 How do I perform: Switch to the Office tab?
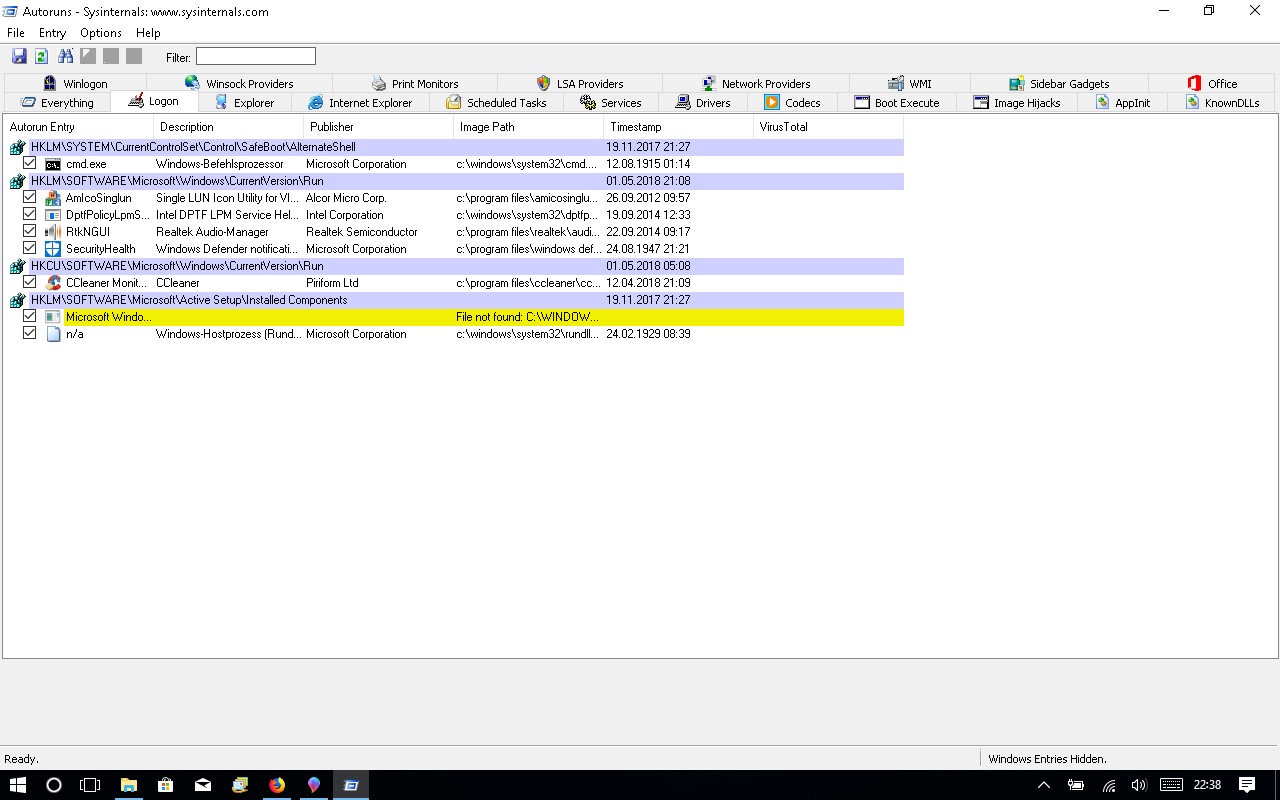pyautogui.click(x=1212, y=84)
